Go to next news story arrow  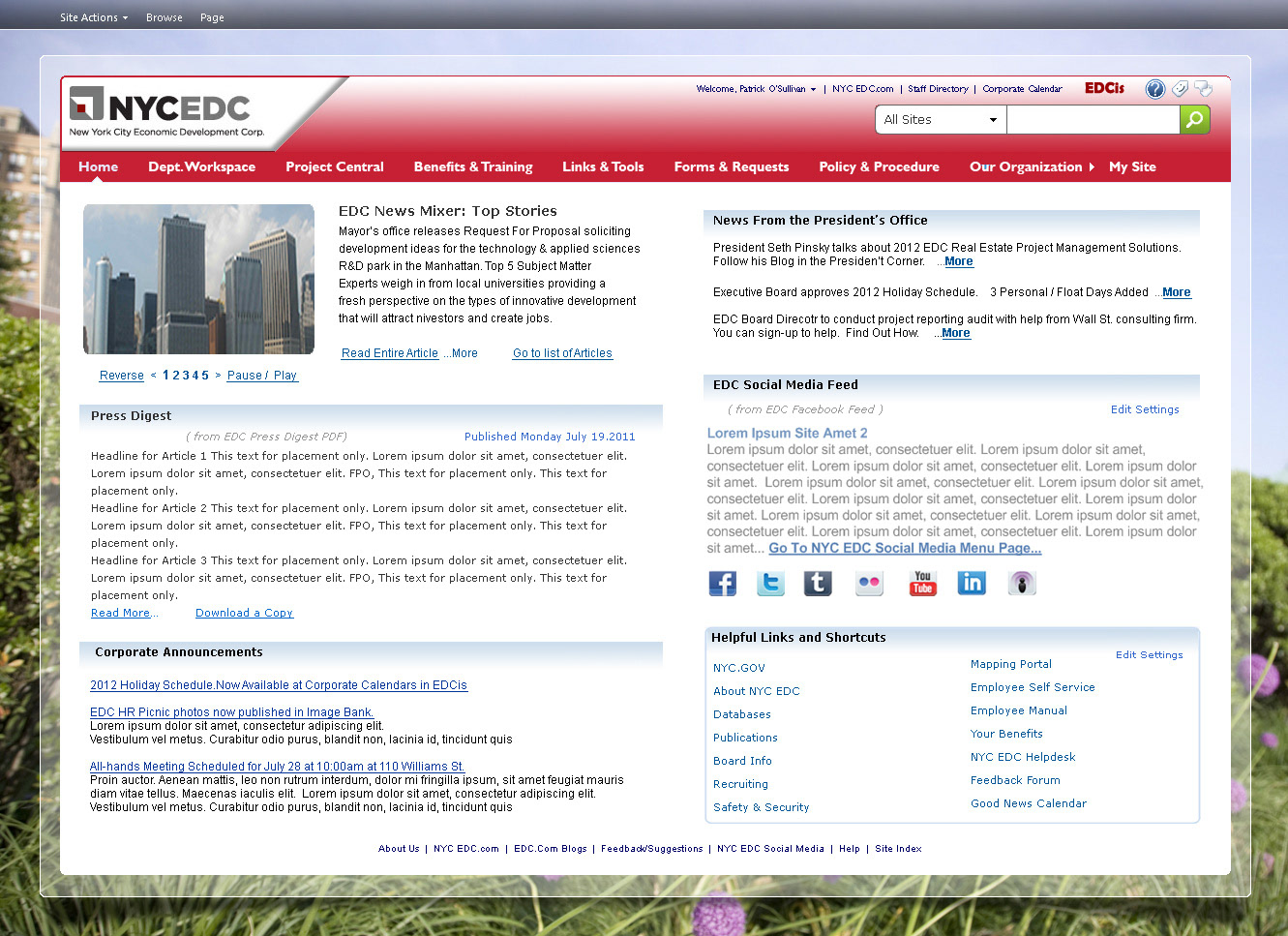click(x=218, y=376)
